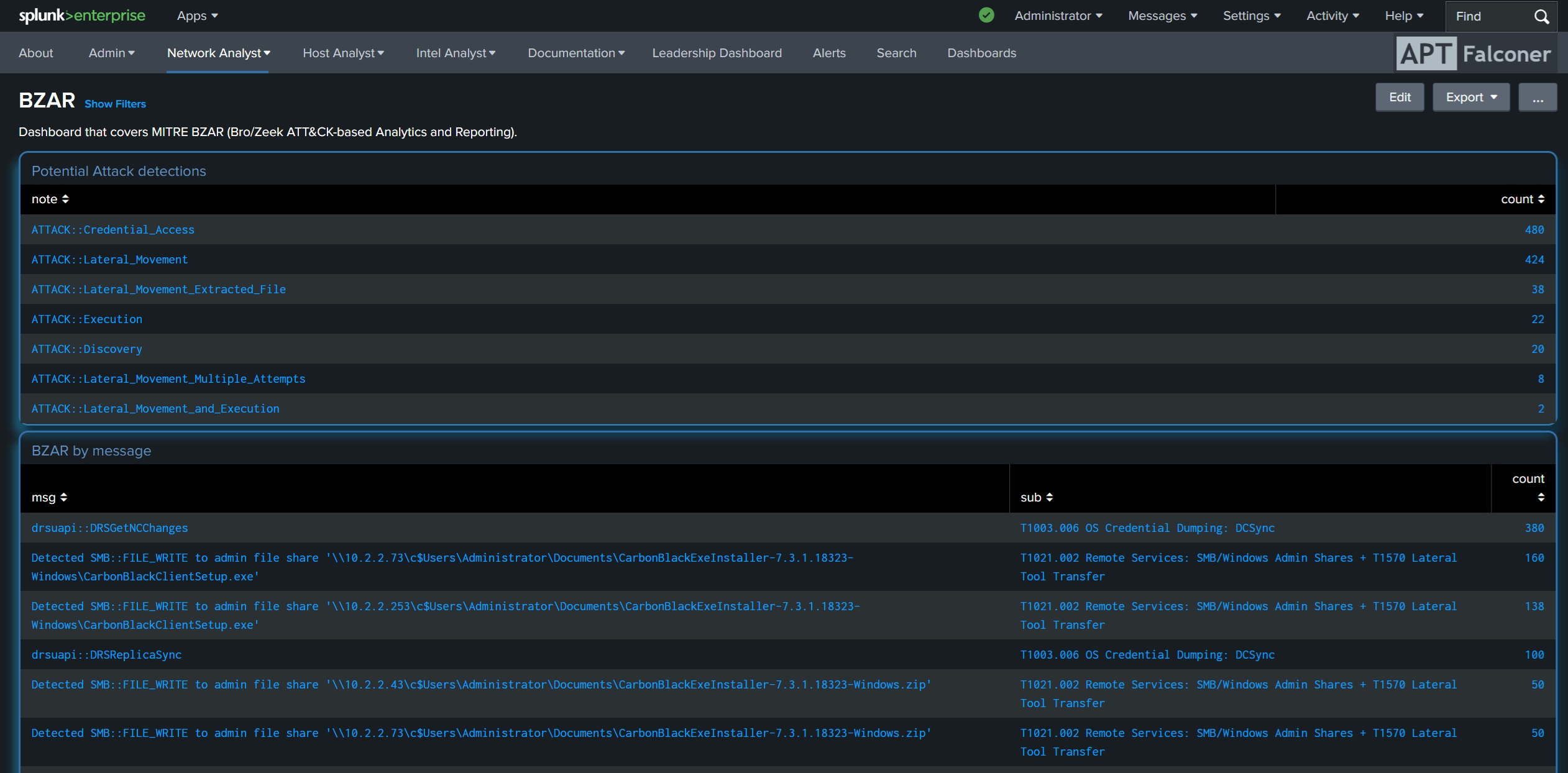The width and height of the screenshot is (1568, 773).
Task: Open the Activity dropdown
Action: pyautogui.click(x=1333, y=16)
